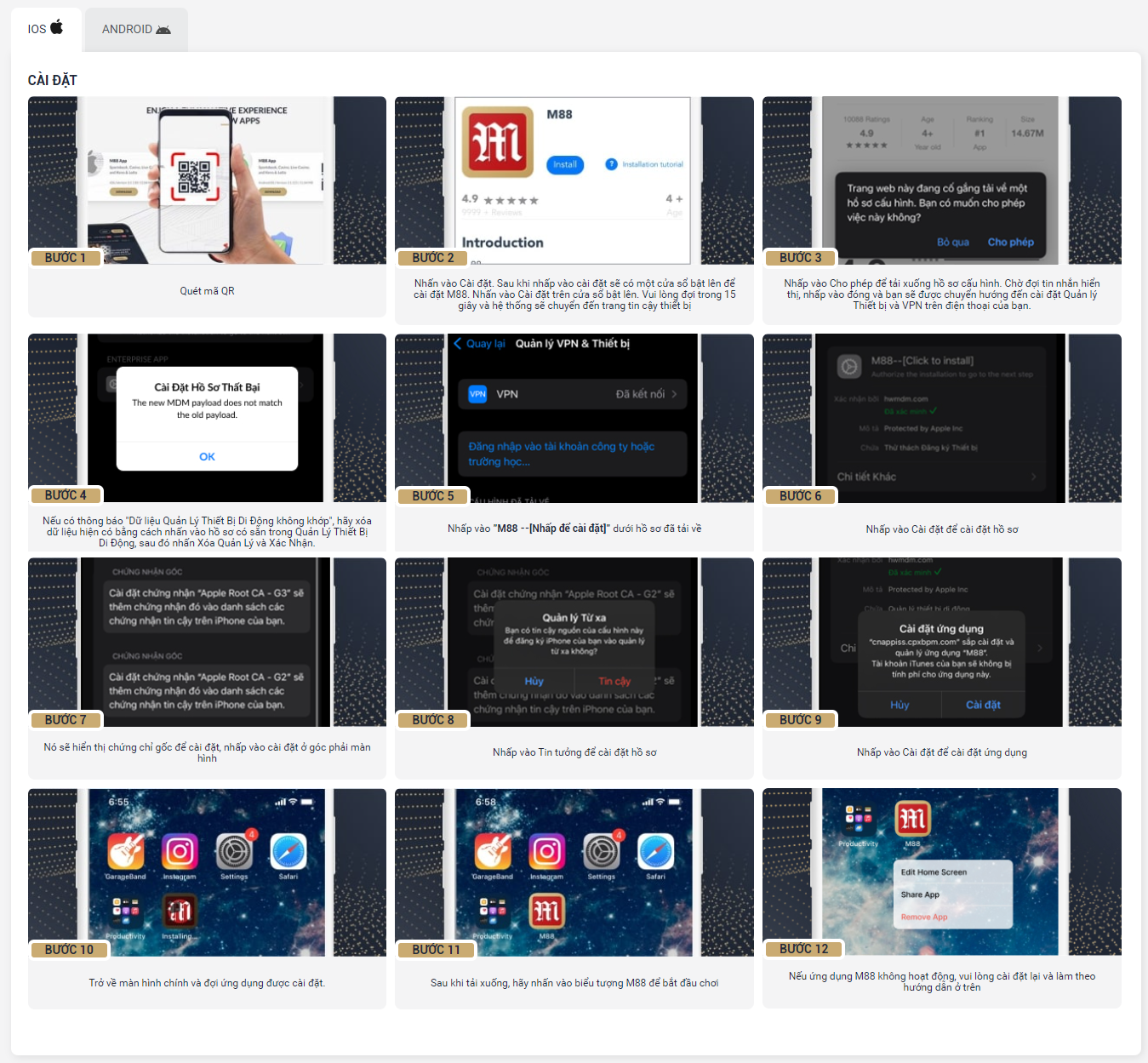Click GarageBand icon in step 10 image
This screenshot has width=1148, height=1063.
pyautogui.click(x=126, y=851)
